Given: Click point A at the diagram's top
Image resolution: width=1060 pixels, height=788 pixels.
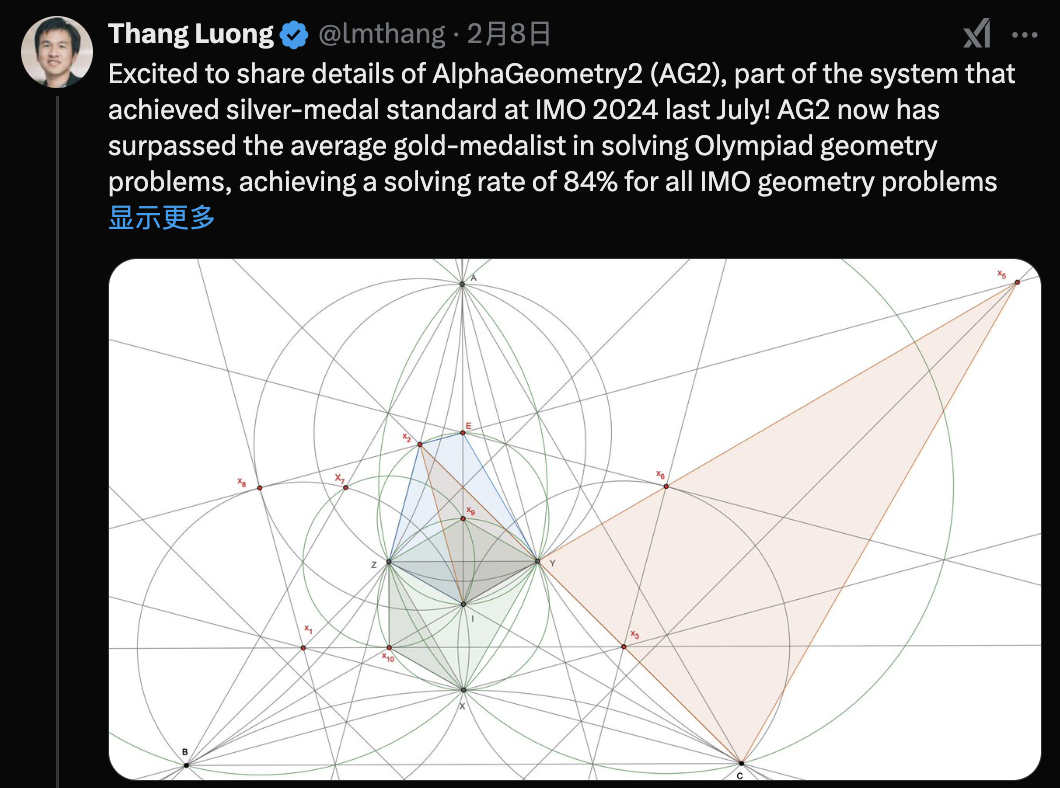Looking at the screenshot, I should tap(462, 284).
